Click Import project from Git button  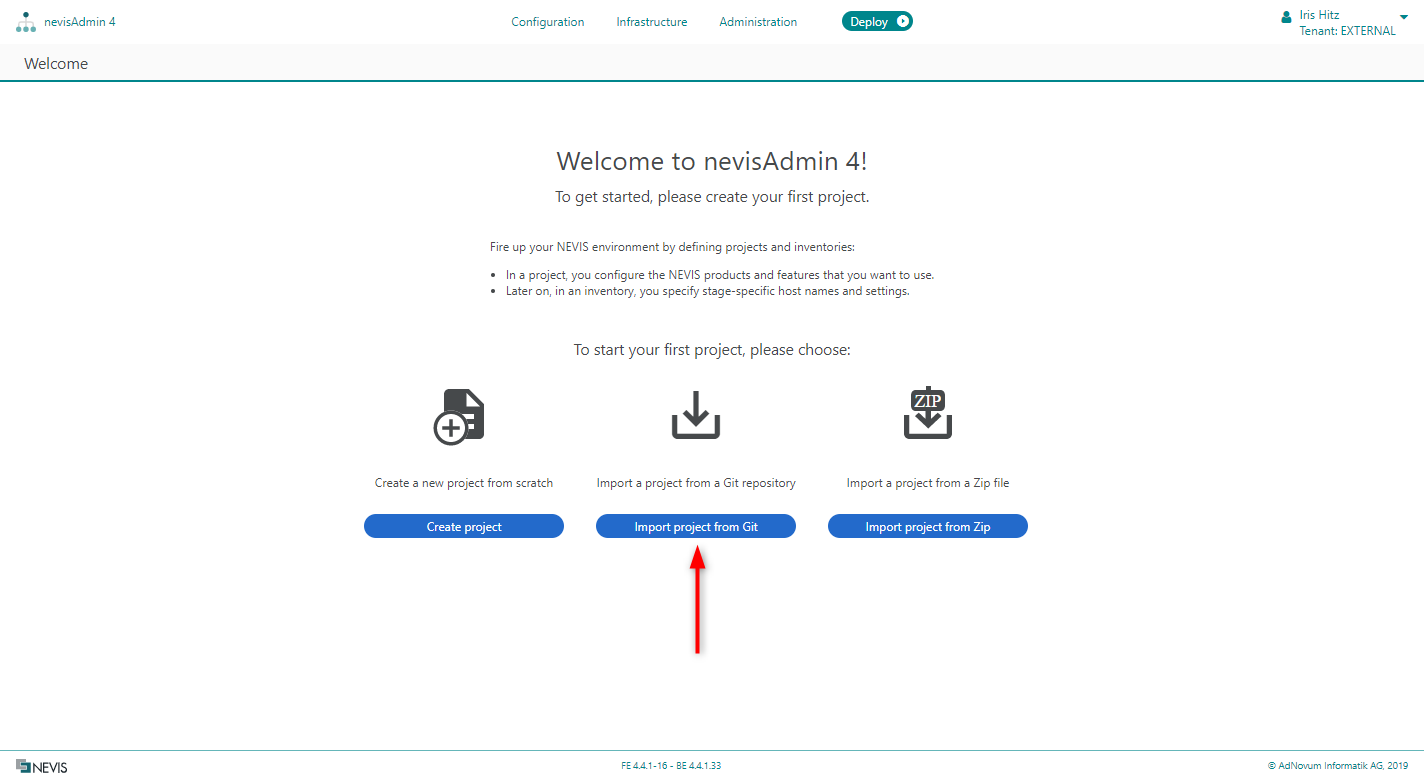tap(696, 526)
